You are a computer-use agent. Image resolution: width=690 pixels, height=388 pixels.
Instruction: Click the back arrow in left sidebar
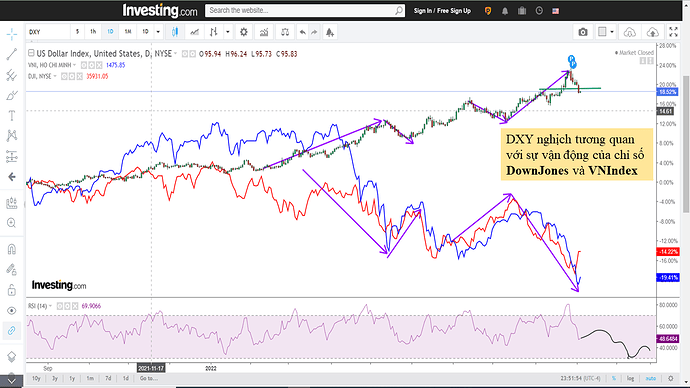12,177
